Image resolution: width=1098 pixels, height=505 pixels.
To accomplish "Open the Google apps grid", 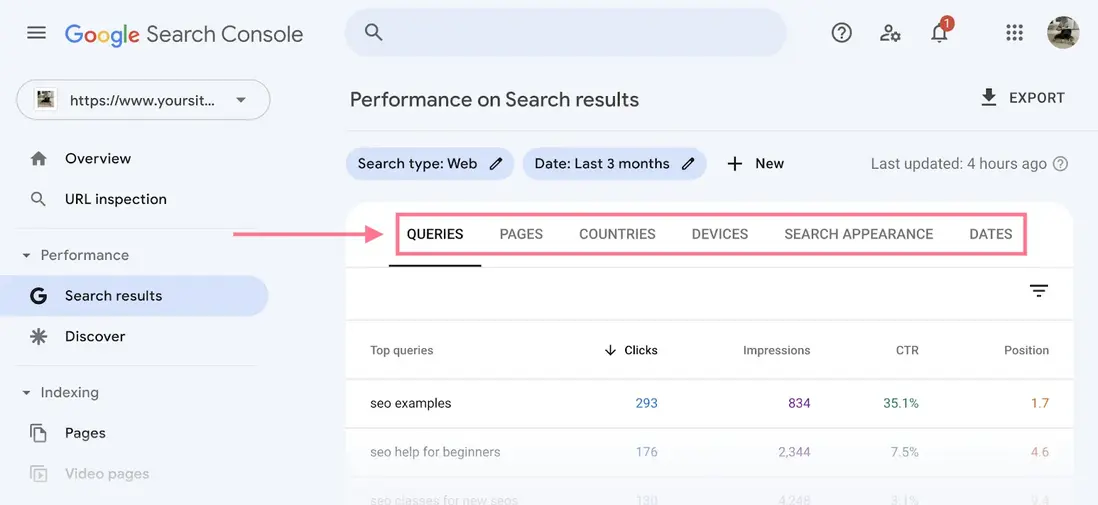I will coord(1014,33).
